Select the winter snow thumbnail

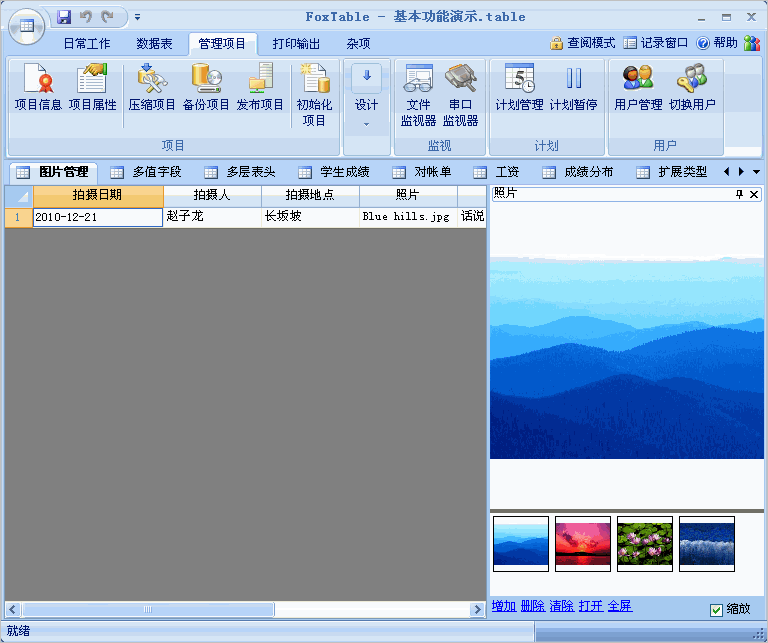coord(707,544)
